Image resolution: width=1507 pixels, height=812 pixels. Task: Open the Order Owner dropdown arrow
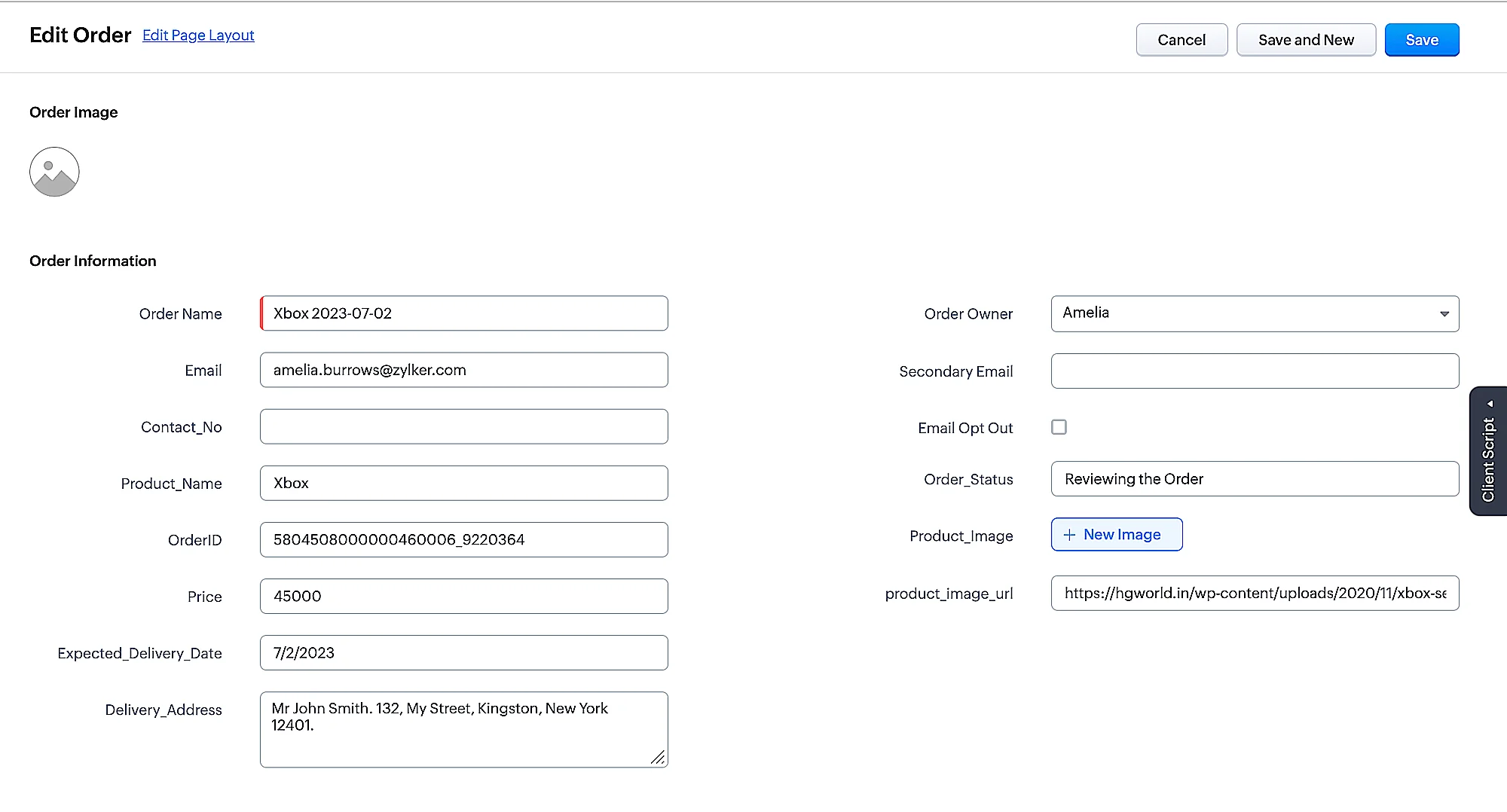[x=1444, y=314]
